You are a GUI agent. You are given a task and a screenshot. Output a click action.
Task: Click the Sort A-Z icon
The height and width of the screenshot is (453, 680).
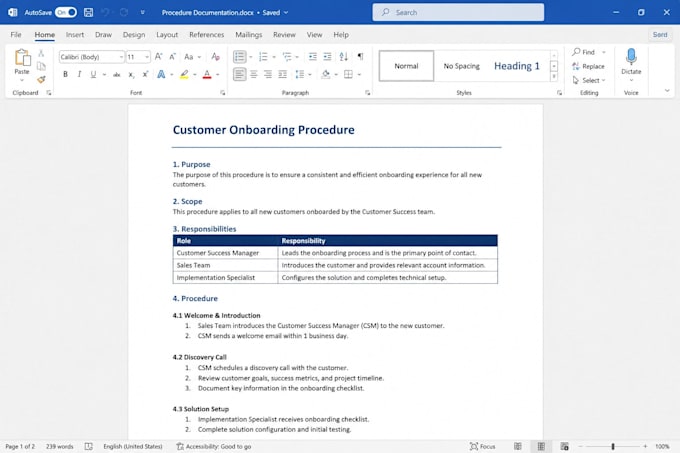pos(343,57)
